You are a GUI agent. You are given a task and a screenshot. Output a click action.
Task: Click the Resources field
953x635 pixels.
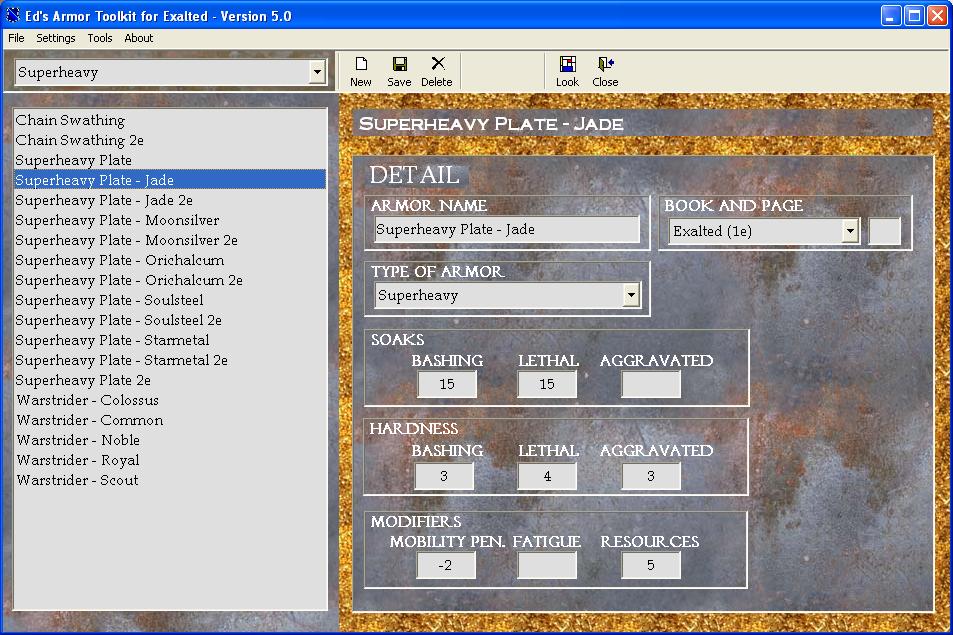coord(651,565)
